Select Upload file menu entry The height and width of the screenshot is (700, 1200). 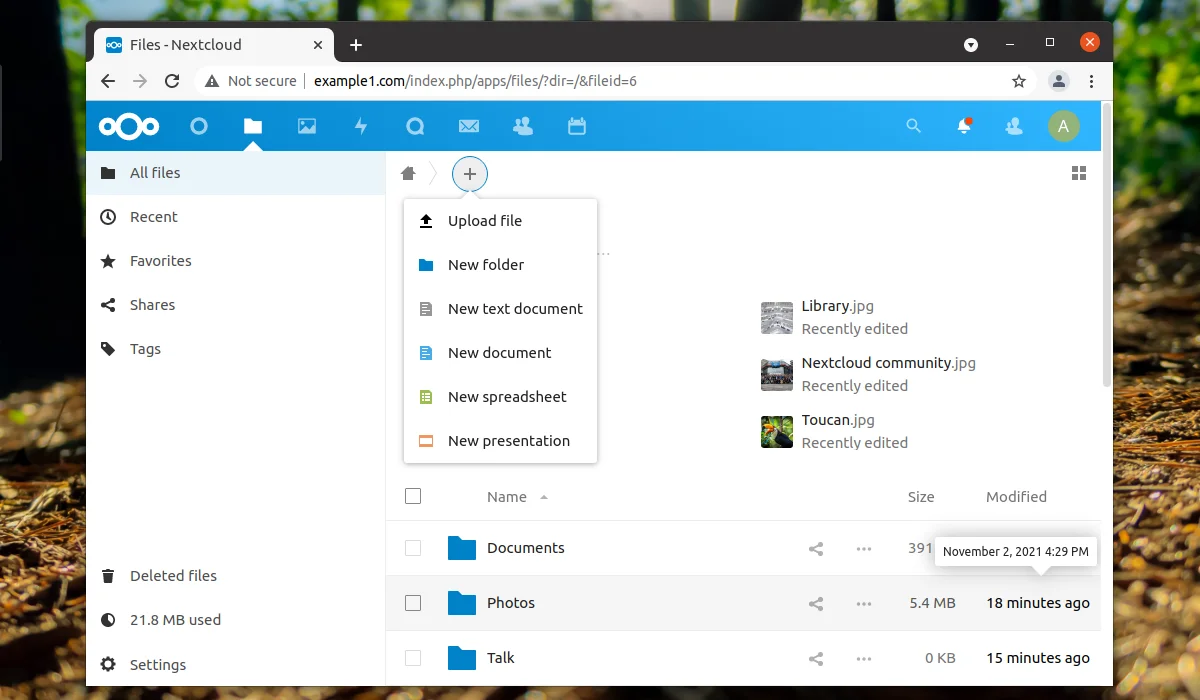tap(500, 221)
